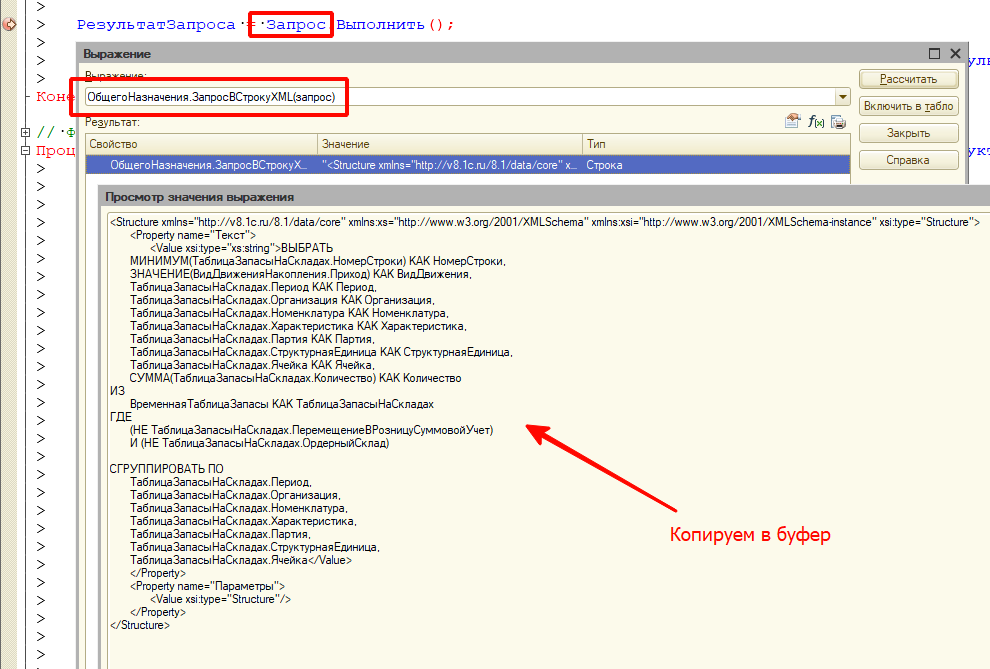Screen dimensions: 990x669
Task: Open Справка help button
Action: (909, 160)
